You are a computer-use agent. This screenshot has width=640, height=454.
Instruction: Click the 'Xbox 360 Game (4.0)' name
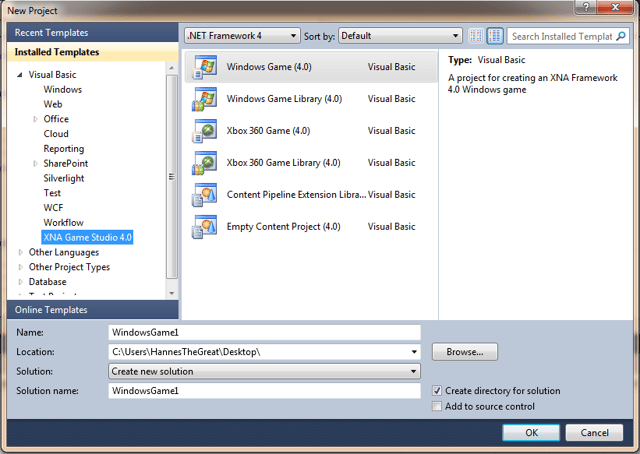click(268, 131)
